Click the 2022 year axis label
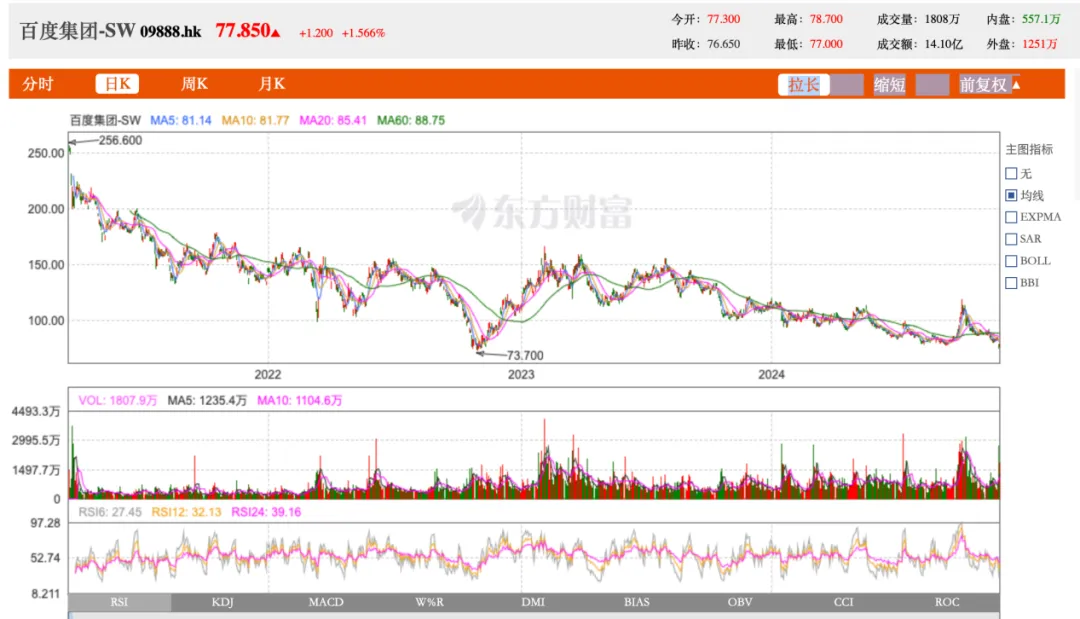Image resolution: width=1080 pixels, height=619 pixels. pos(267,375)
